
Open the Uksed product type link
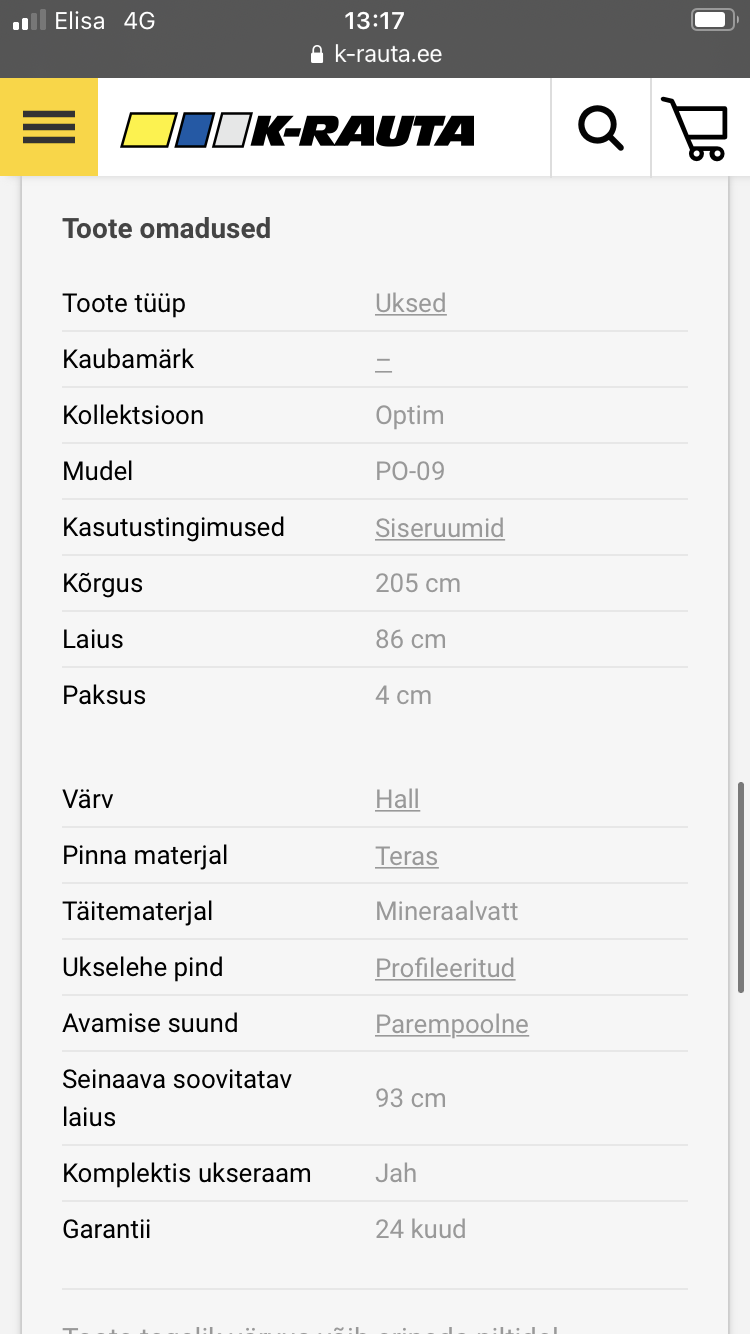410,303
